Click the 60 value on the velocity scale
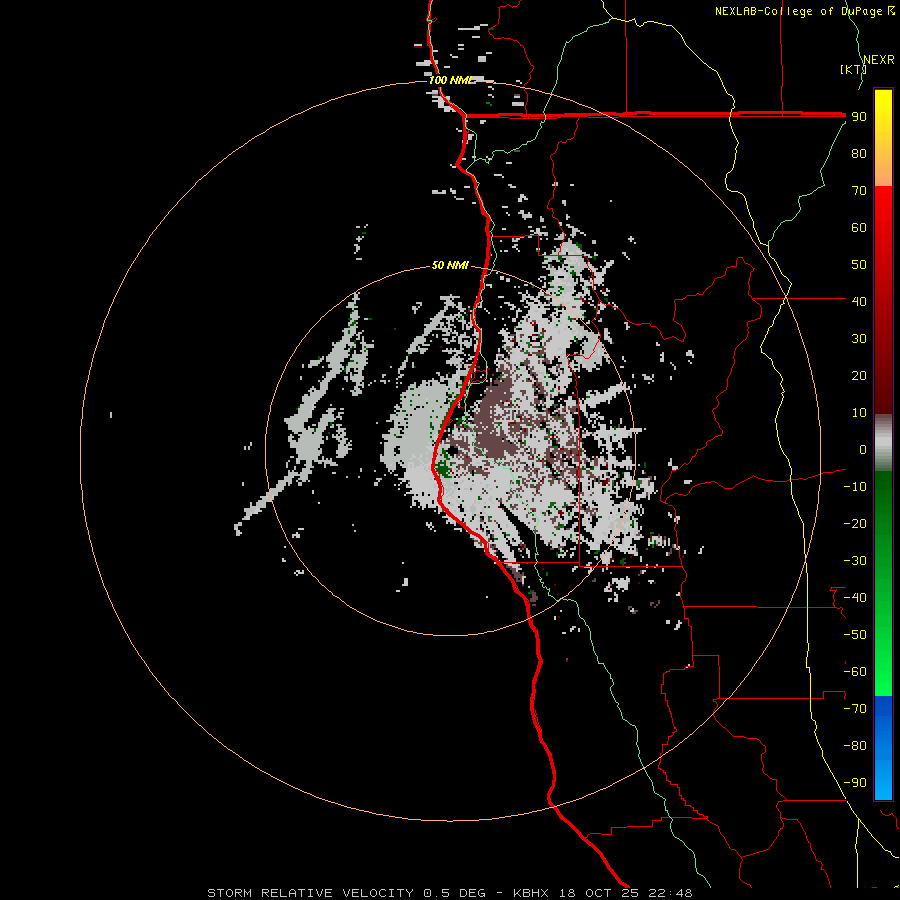 [x=859, y=228]
